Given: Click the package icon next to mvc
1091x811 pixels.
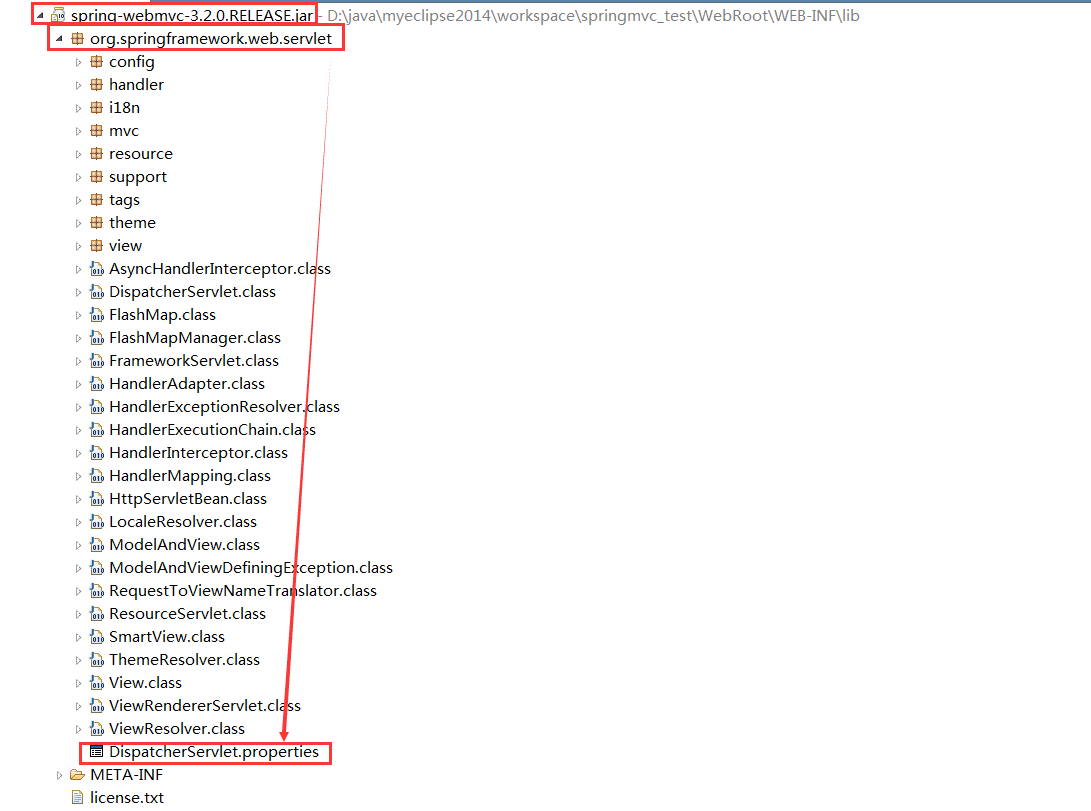Looking at the screenshot, I should [97, 131].
